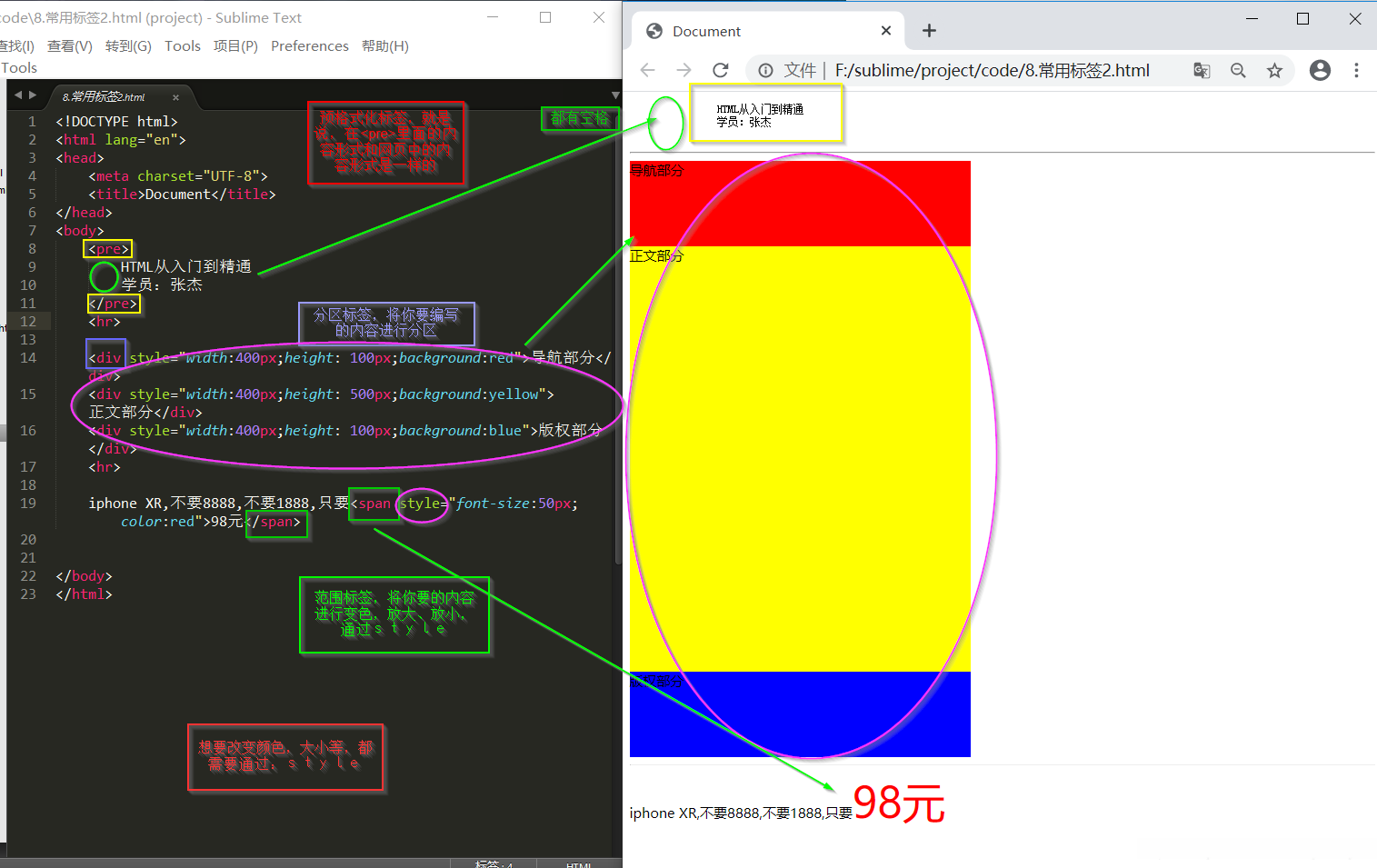The width and height of the screenshot is (1377, 868).
Task: Click the DOCTYPE html code line
Action: pyautogui.click(x=116, y=121)
